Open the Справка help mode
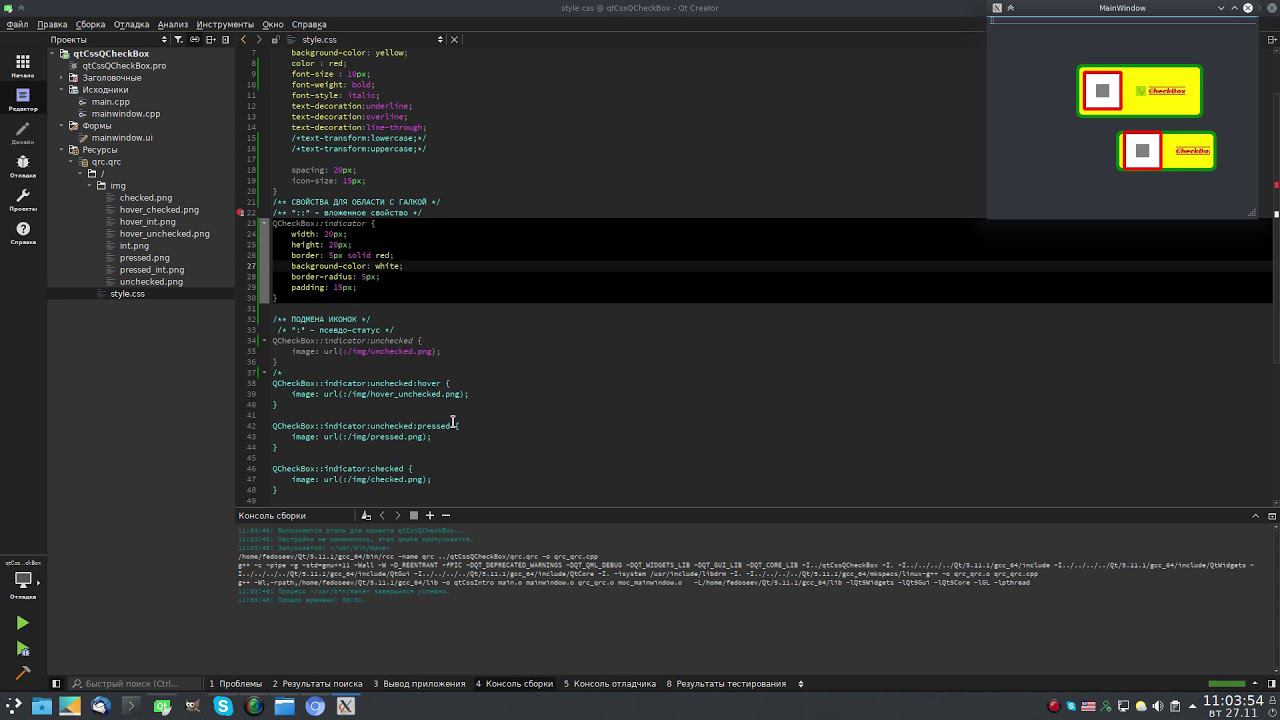The height and width of the screenshot is (720, 1280). 23,233
